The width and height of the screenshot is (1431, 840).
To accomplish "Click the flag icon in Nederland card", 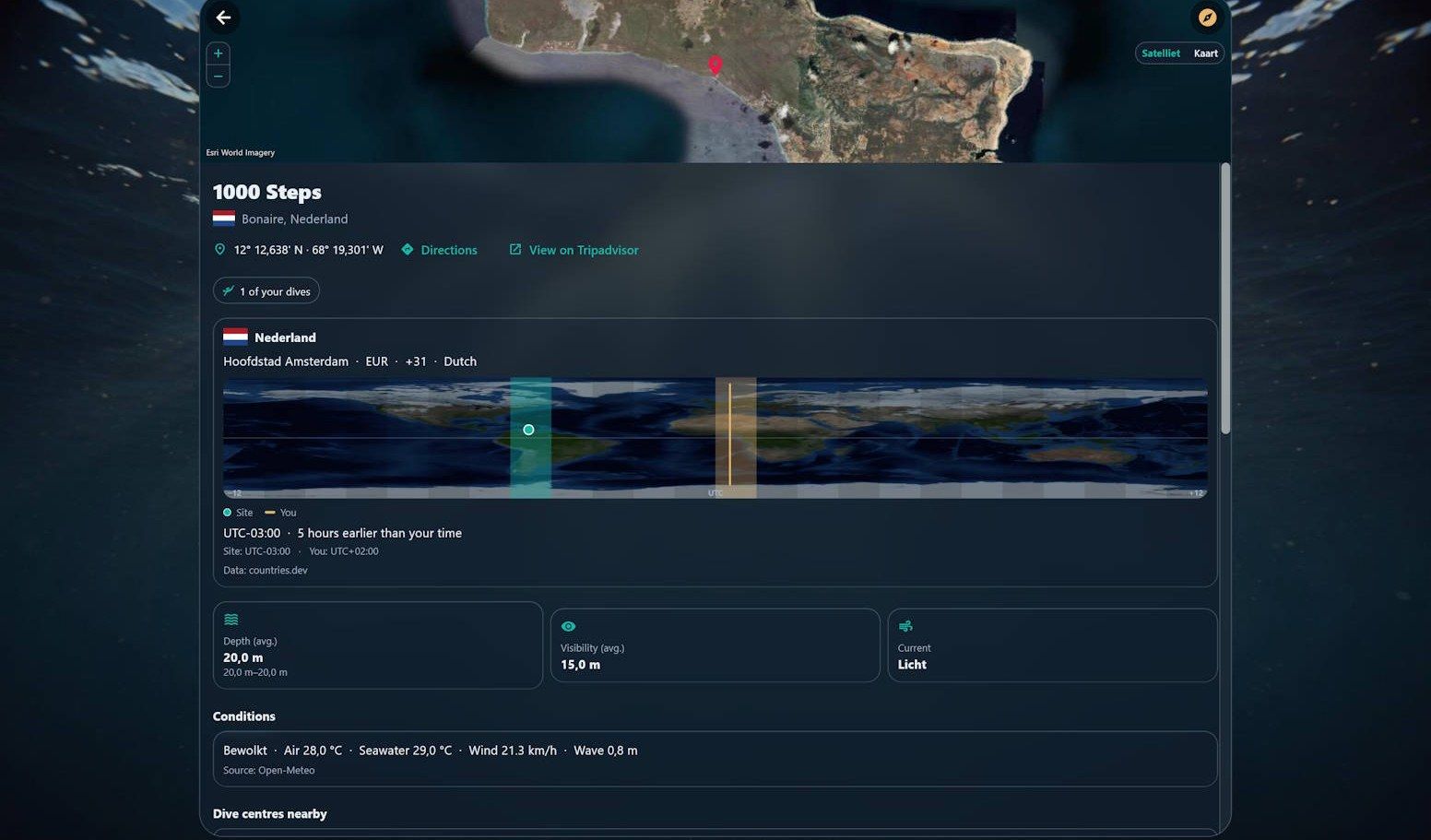I will pos(235,337).
